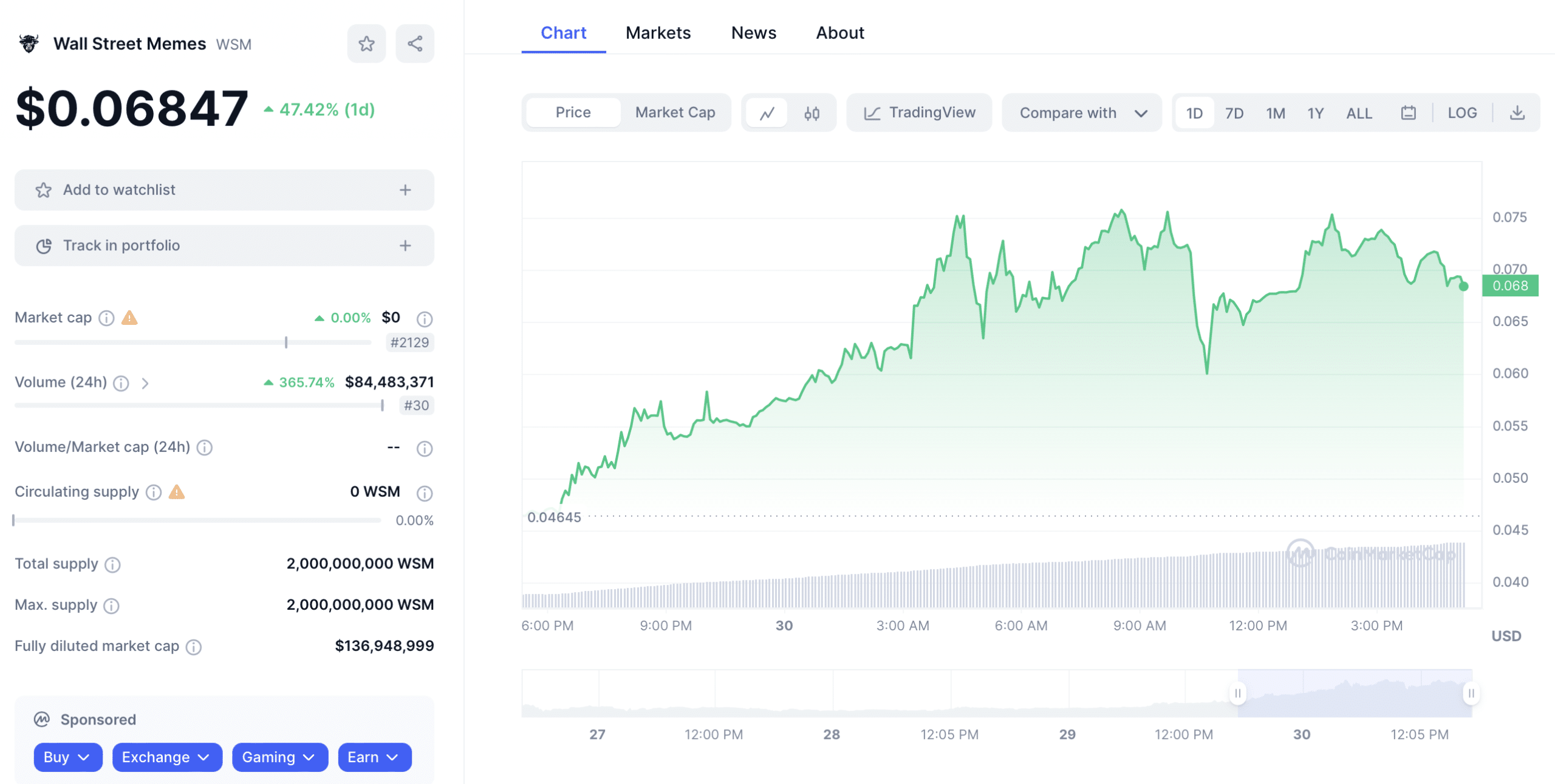Click the Market cap rank progress bar
This screenshot has height=784, width=1555.
pos(193,343)
